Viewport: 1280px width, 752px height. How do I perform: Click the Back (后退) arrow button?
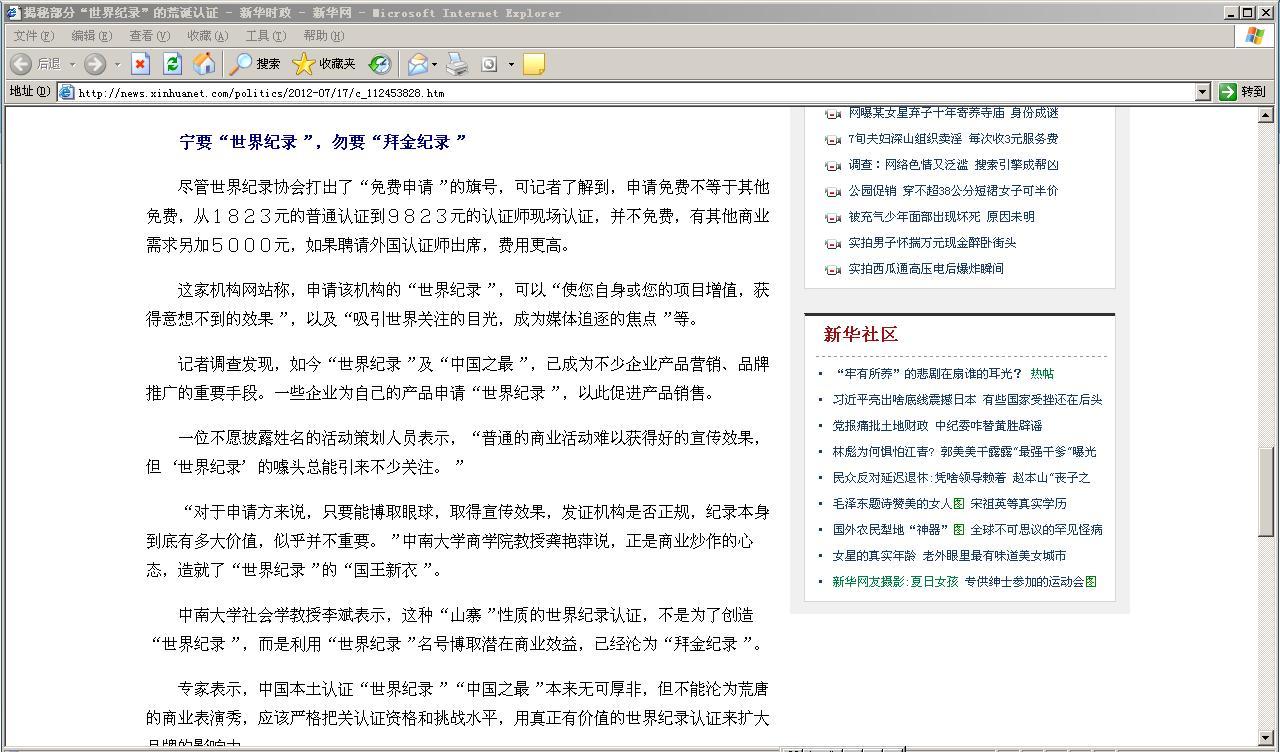[21, 64]
